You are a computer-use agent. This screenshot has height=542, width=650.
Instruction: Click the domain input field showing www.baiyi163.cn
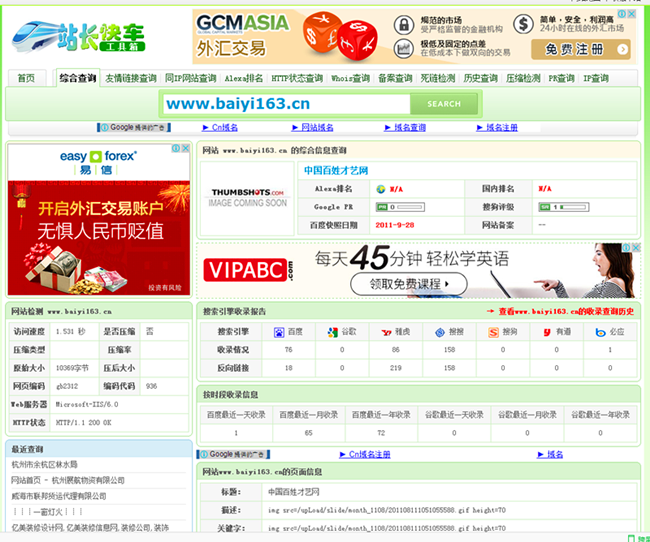click(x=285, y=103)
